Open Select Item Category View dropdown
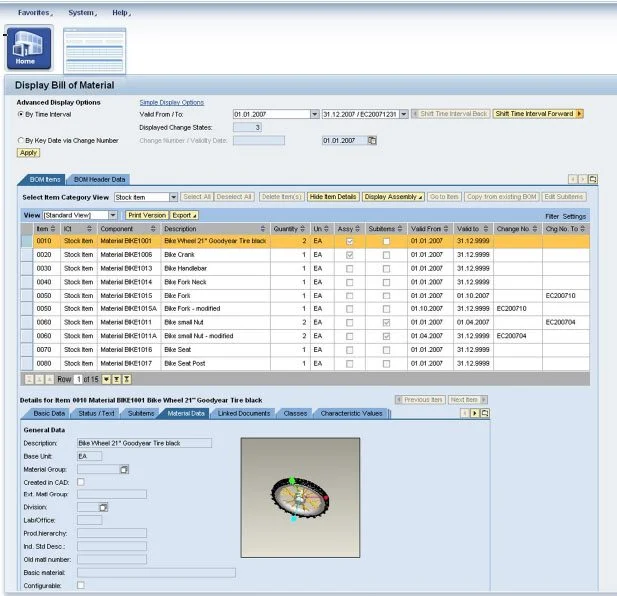 (173, 197)
